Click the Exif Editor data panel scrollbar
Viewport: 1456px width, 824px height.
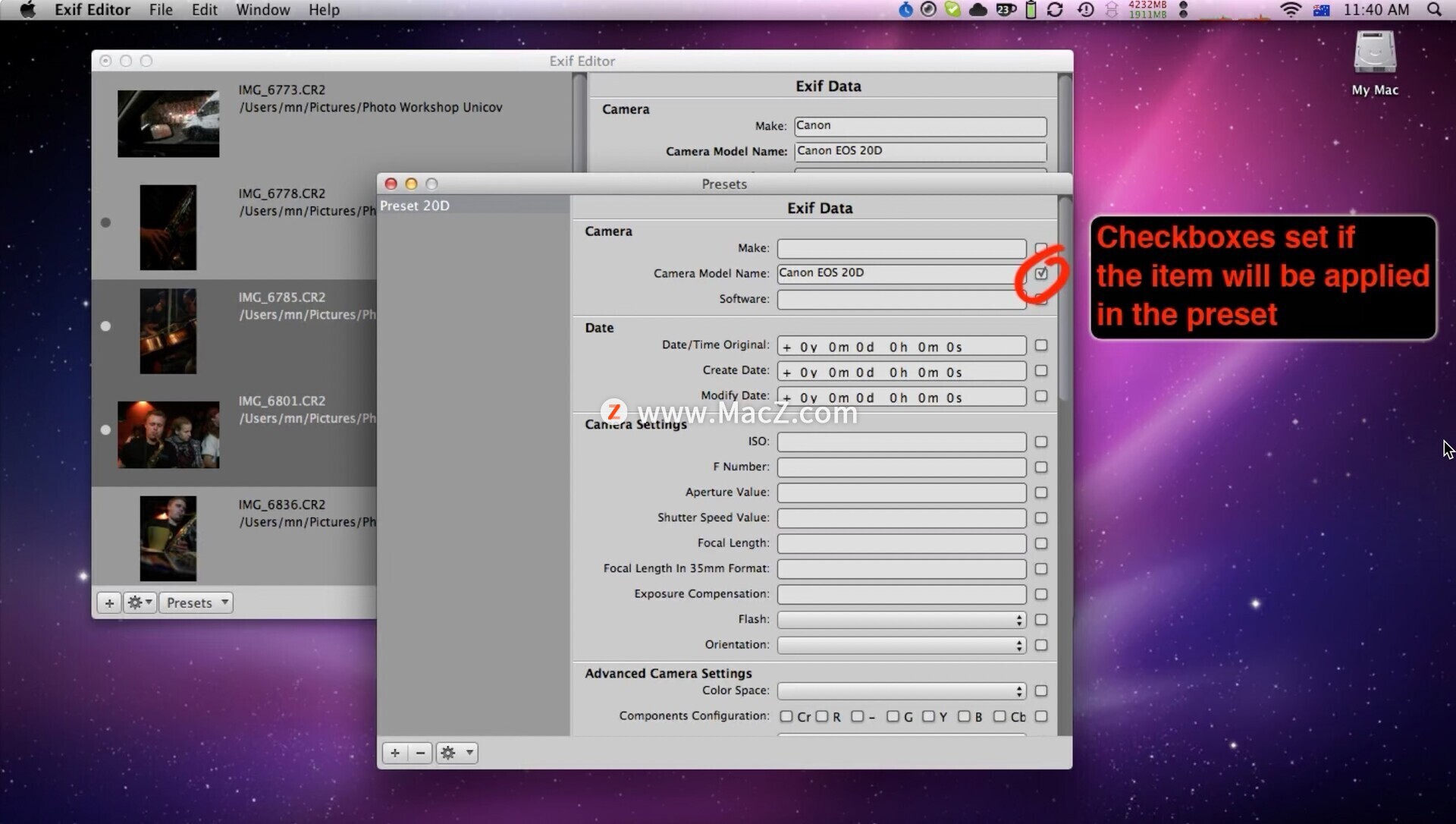1065,124
